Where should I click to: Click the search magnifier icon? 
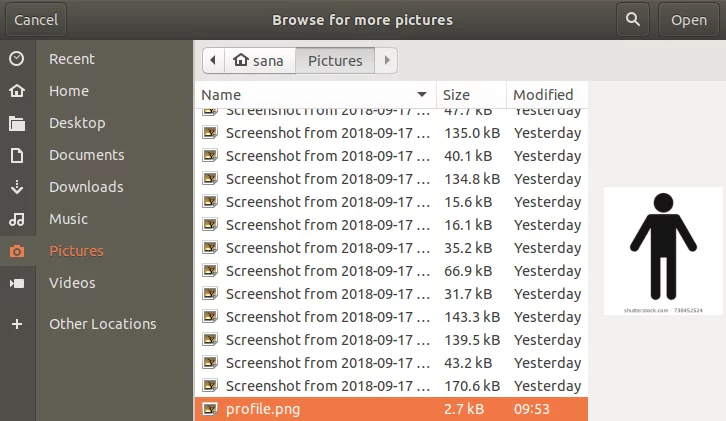coord(632,19)
